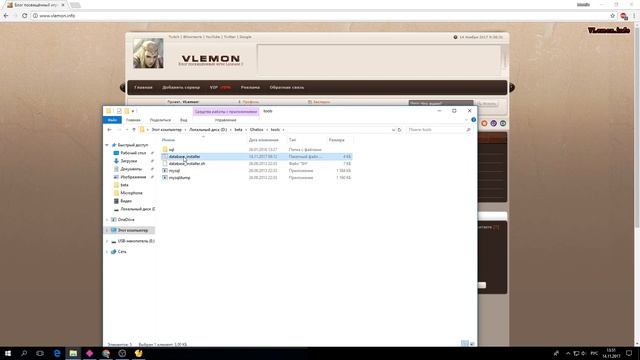Viewport: 640px width, 360px height.
Task: Open Documents (Документы) in Quick access
Action: coord(131,169)
